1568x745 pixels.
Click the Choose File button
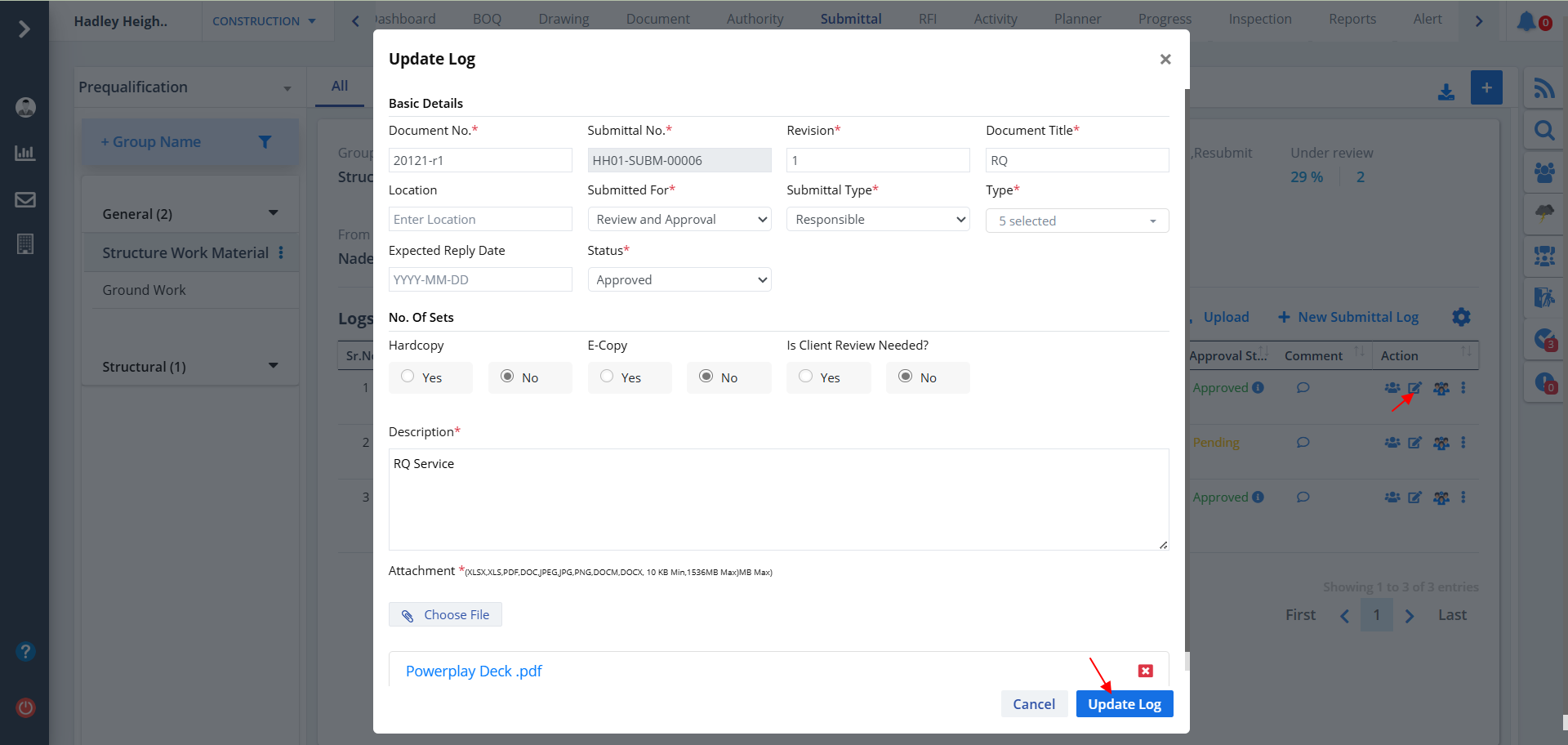(x=445, y=615)
